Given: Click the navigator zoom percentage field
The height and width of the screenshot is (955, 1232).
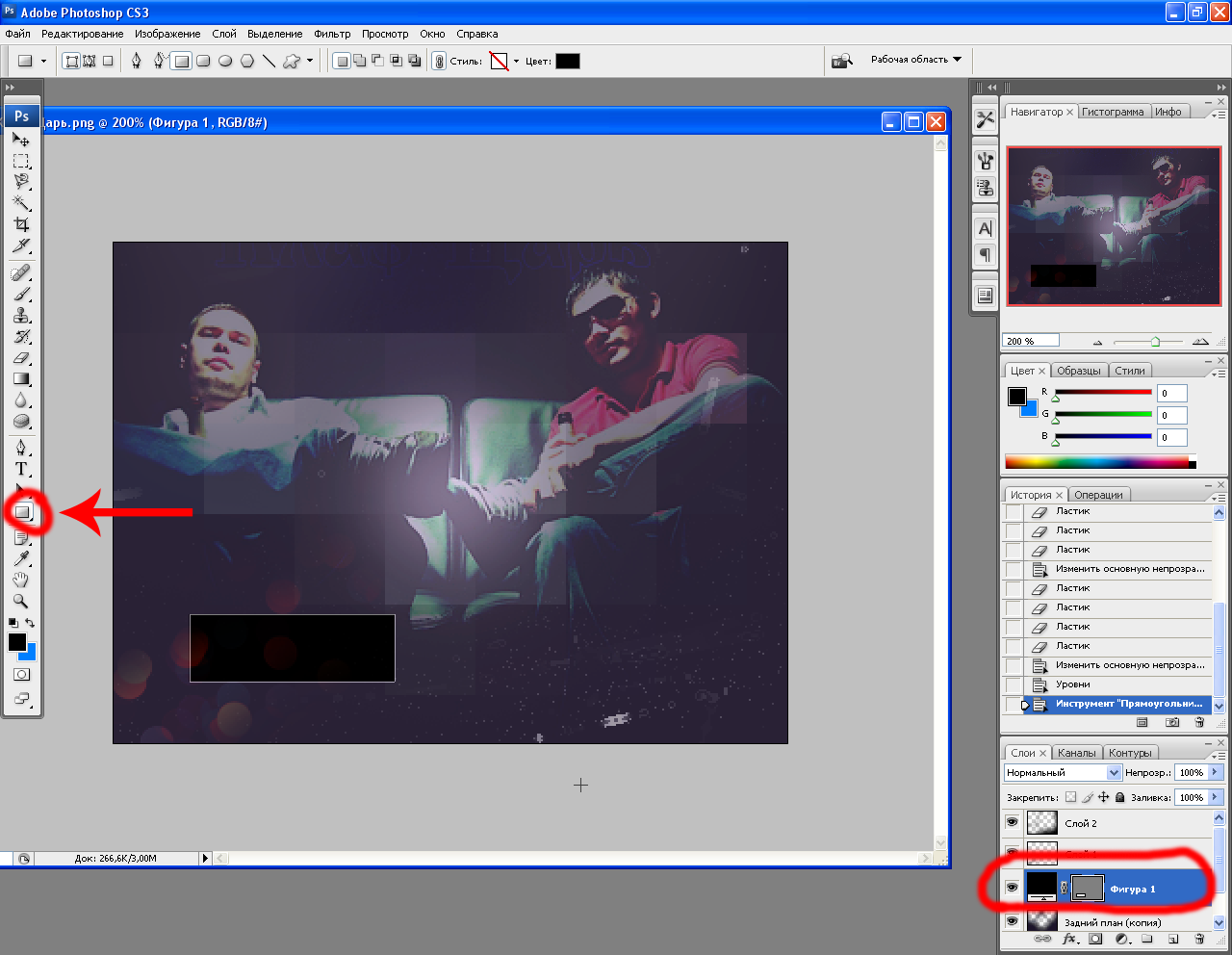Looking at the screenshot, I should click(1030, 341).
